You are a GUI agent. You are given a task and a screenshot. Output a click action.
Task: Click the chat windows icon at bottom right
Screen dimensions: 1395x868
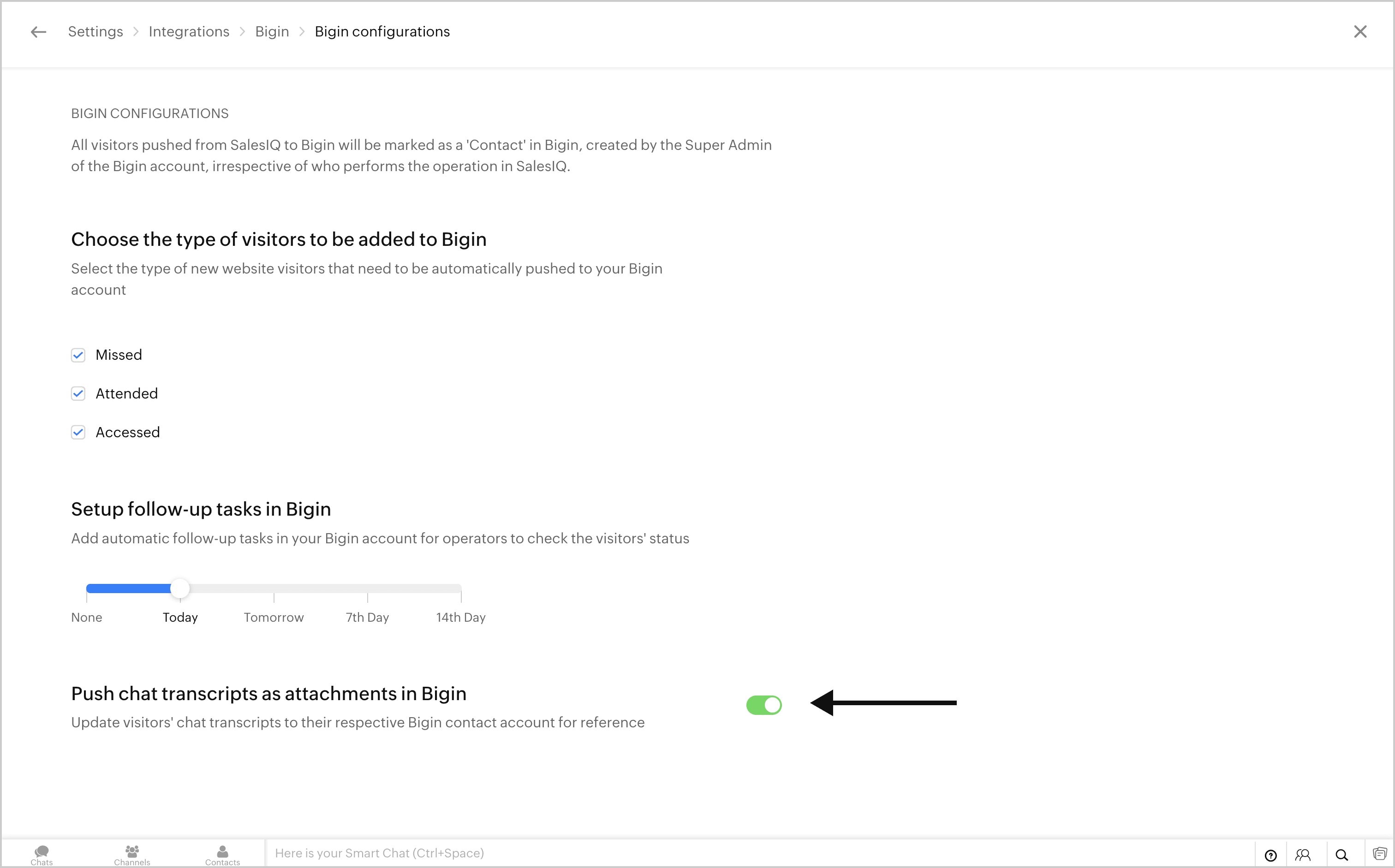[1380, 854]
